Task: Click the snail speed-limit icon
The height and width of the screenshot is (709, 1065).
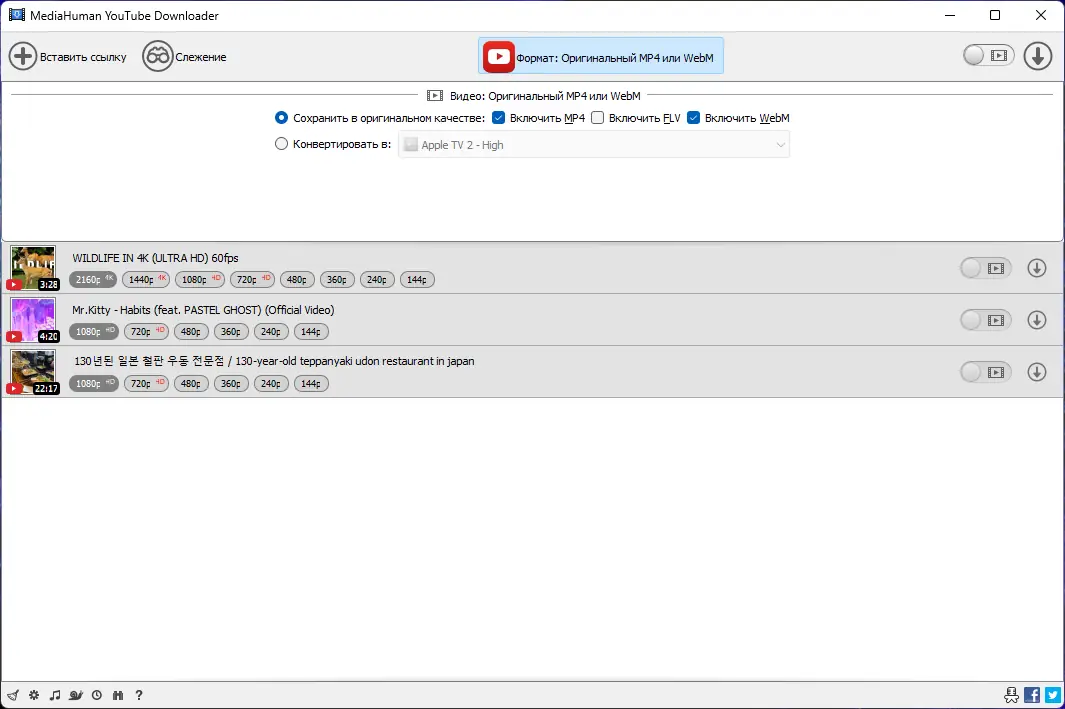Action: [76, 695]
